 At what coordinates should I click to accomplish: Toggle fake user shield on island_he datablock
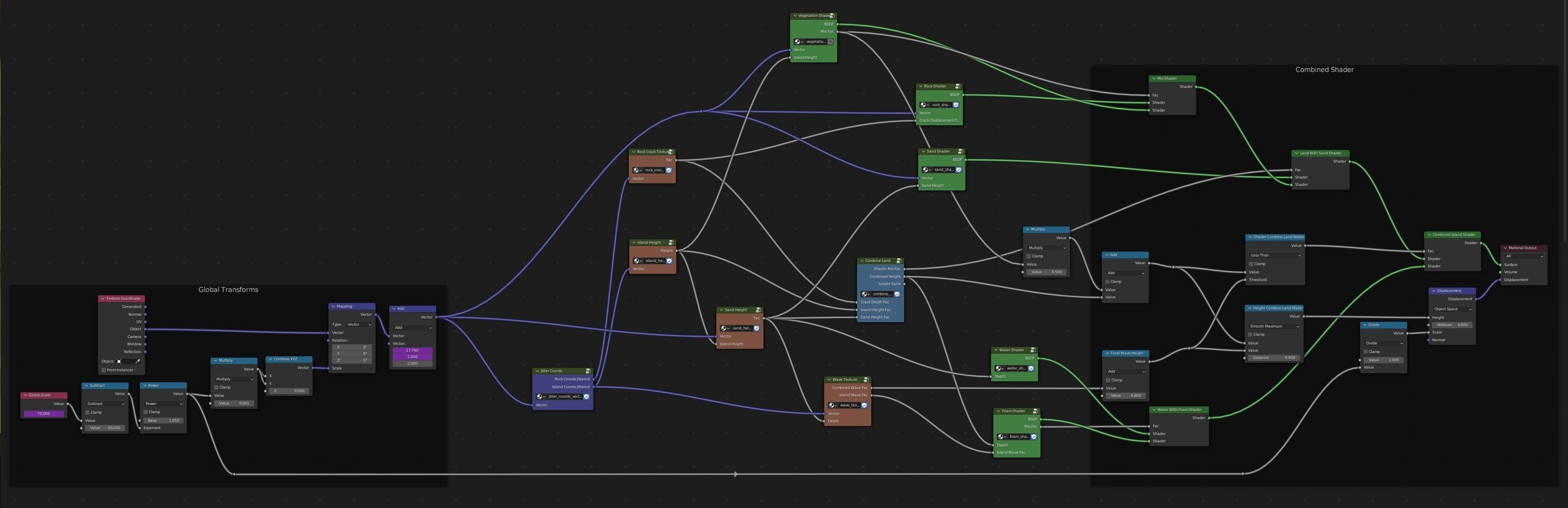669,261
